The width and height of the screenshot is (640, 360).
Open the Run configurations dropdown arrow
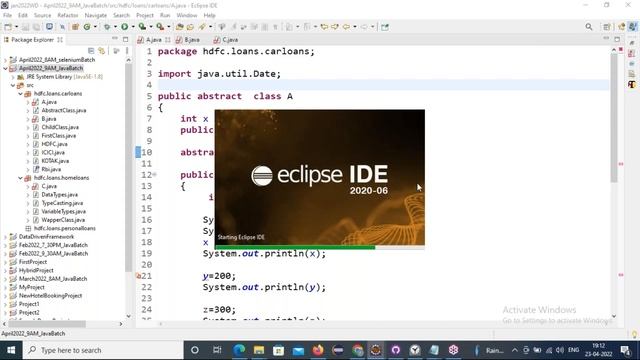pyautogui.click(x=133, y=27)
